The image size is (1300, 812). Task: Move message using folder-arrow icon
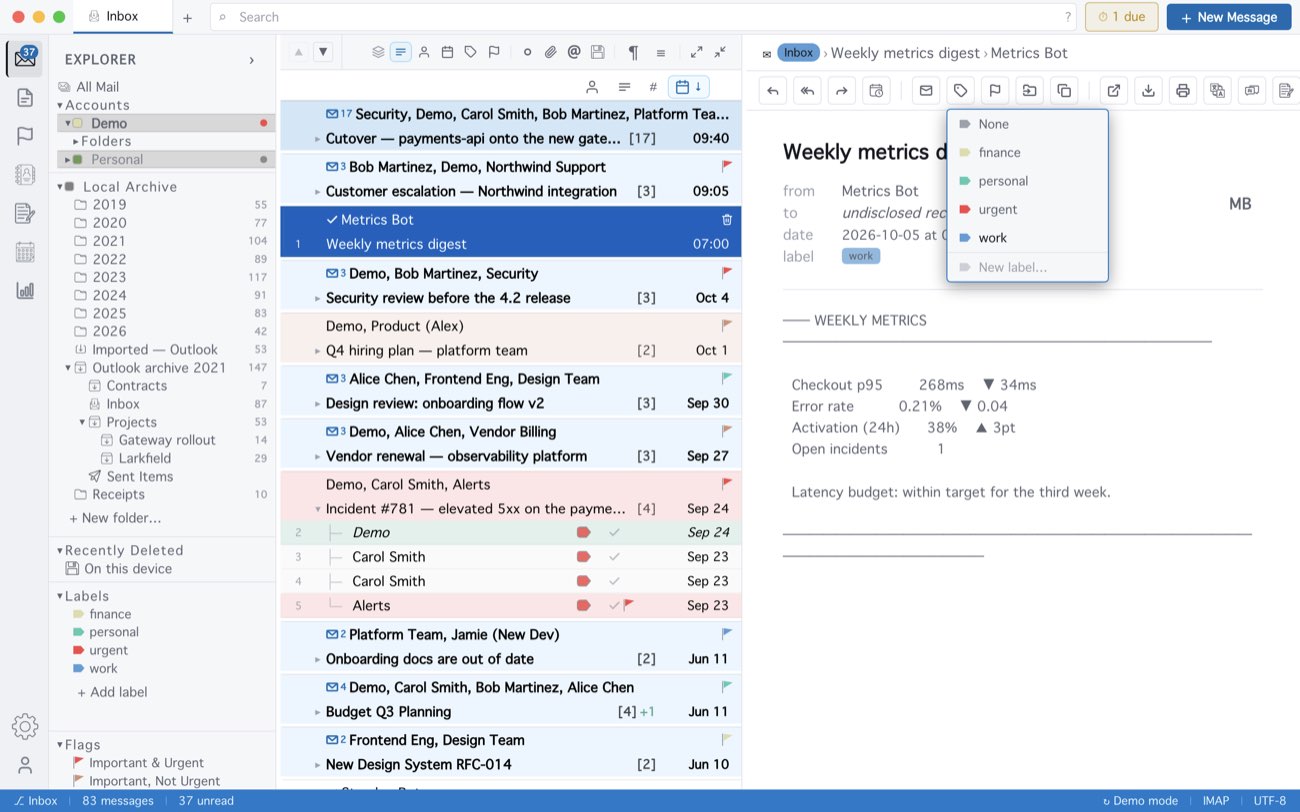pyautogui.click(x=1028, y=91)
